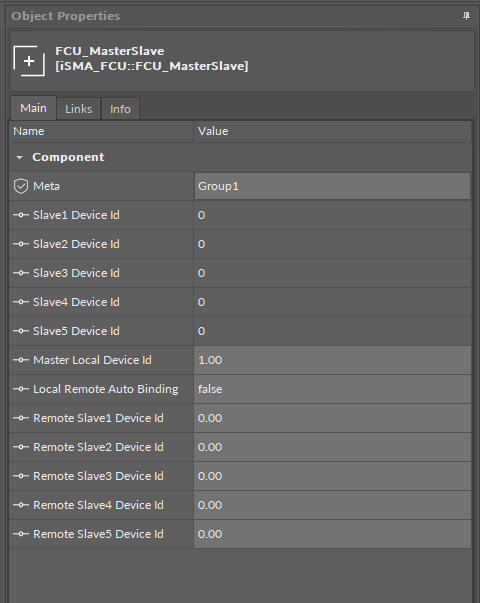Screen dimensions: 480x603
Task: Switch to the Links tab
Action: [78, 109]
